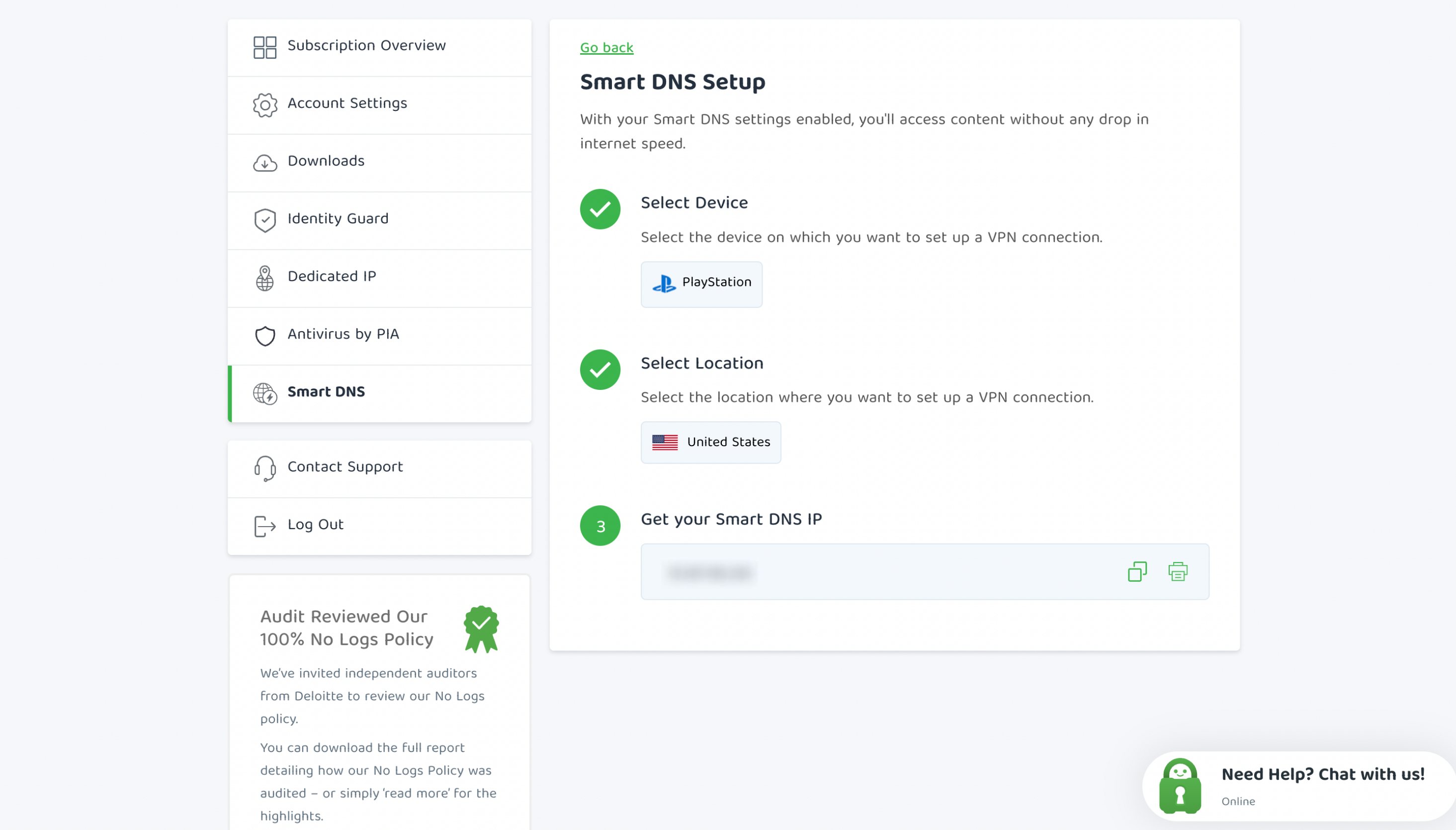Click the Smart DNS settings enabled description
Image resolution: width=1456 pixels, height=830 pixels.
(864, 132)
